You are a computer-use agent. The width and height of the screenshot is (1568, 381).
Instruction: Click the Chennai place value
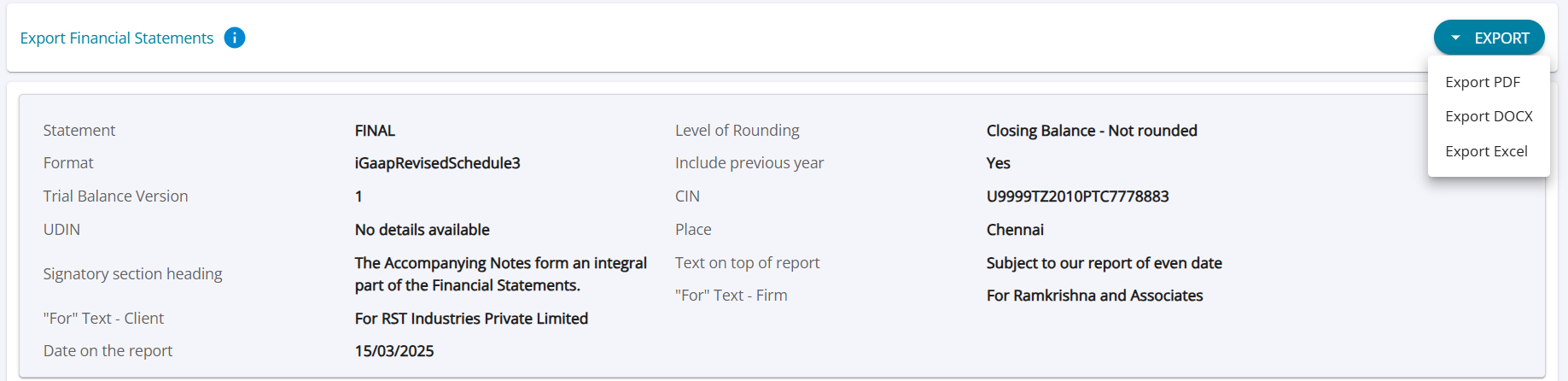coord(1015,230)
